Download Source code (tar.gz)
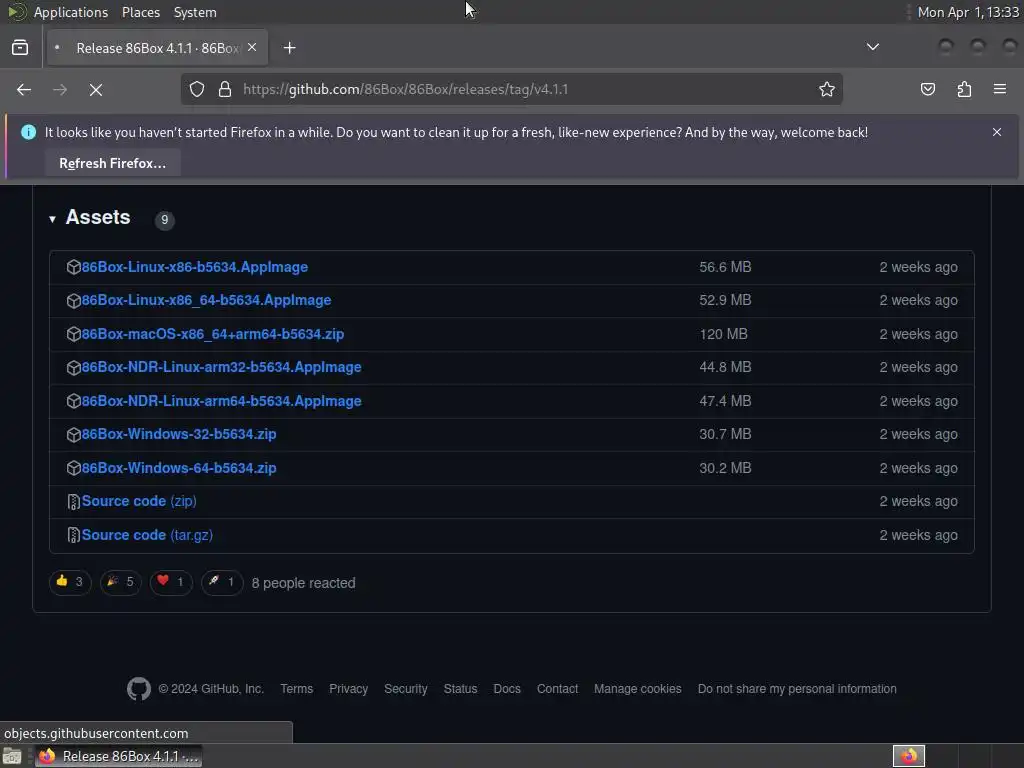 (147, 536)
